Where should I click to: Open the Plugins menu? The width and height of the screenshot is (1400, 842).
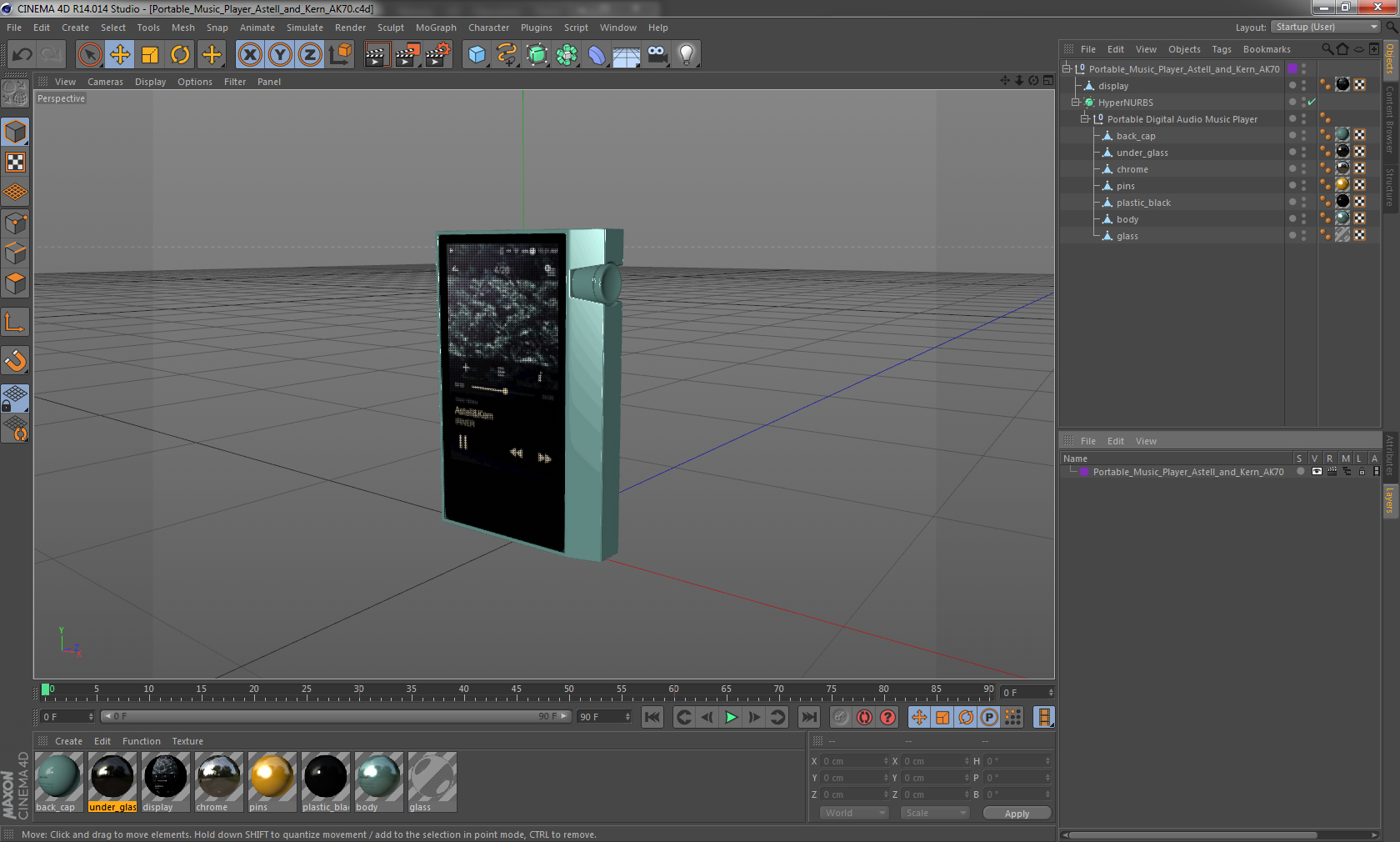coord(537,28)
